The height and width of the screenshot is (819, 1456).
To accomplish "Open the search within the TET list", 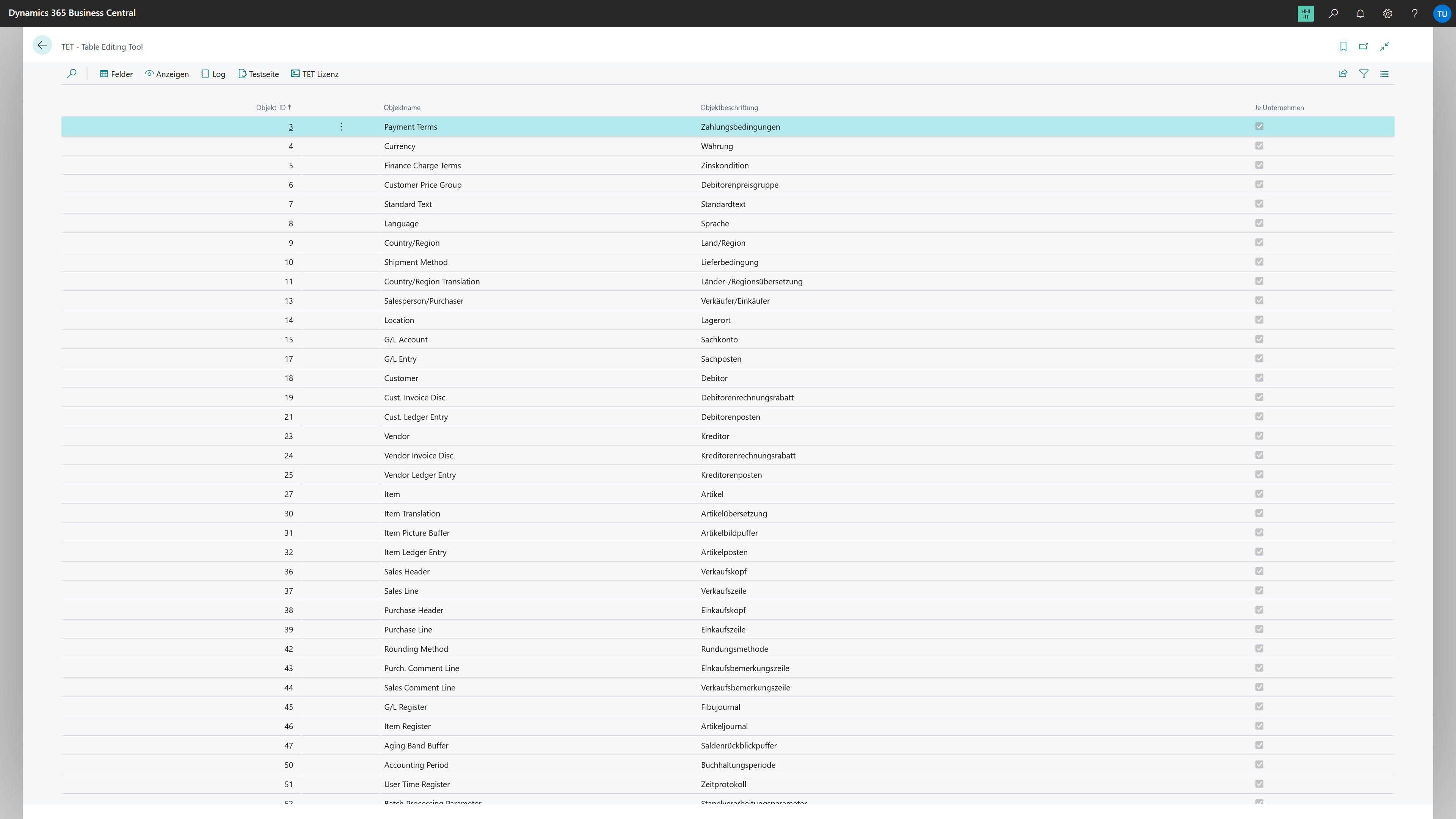I will coord(72,74).
